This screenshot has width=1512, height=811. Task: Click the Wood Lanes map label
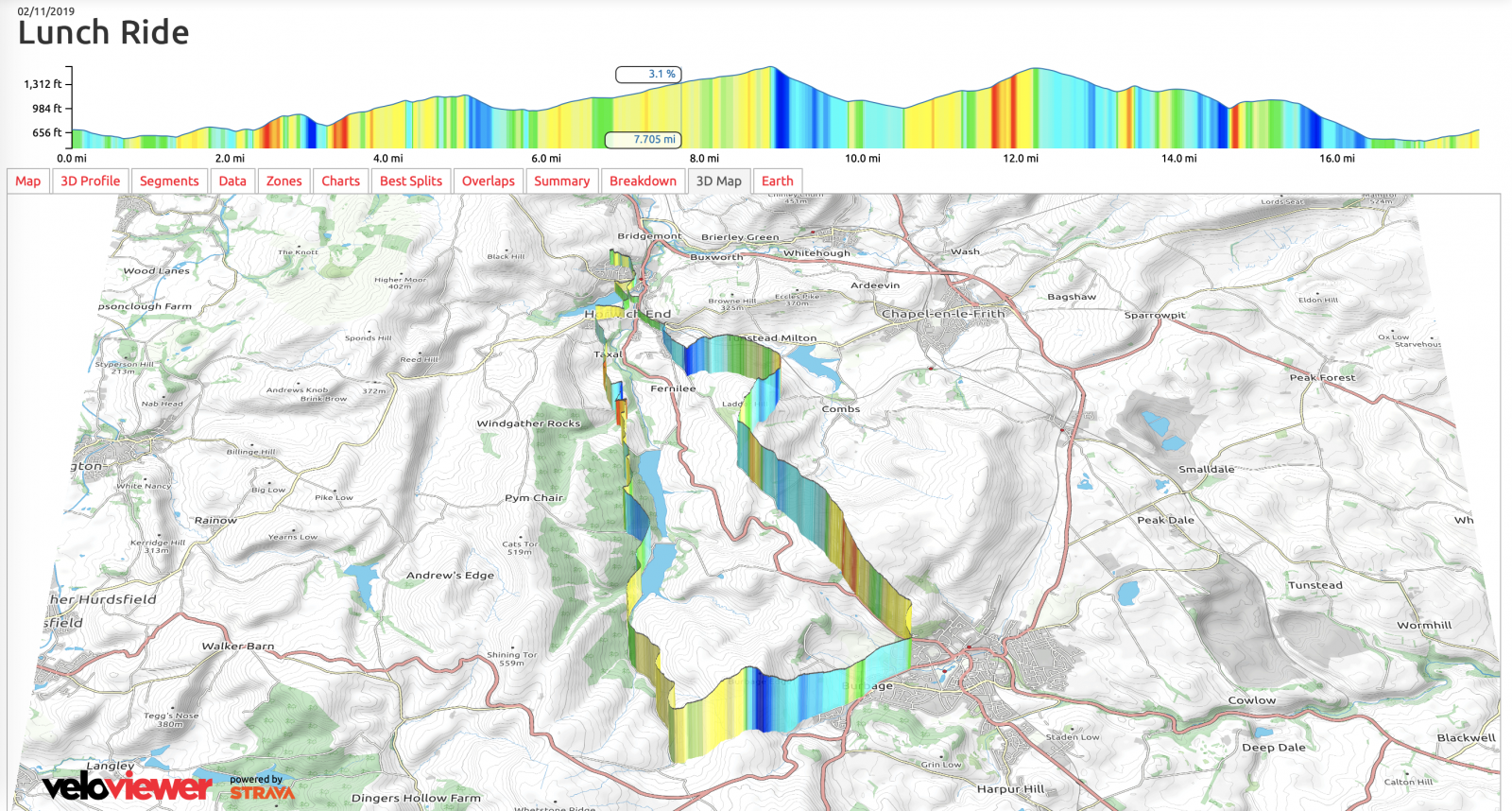coord(156,271)
